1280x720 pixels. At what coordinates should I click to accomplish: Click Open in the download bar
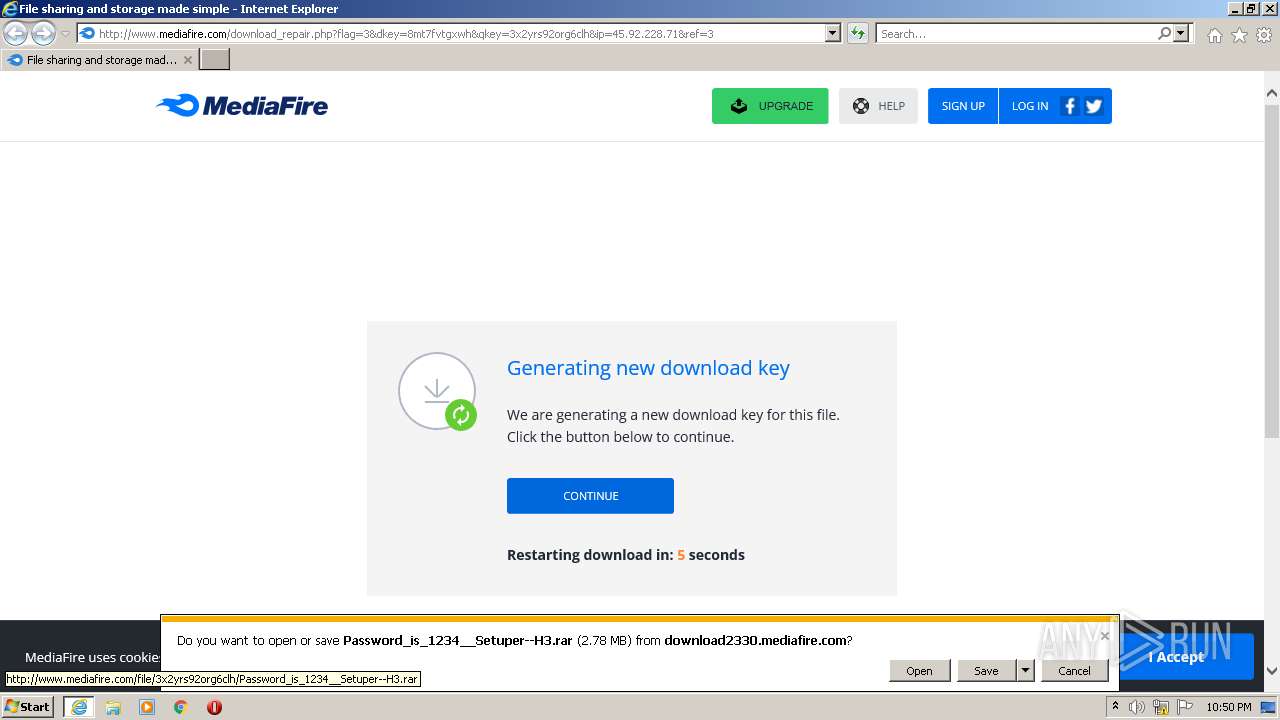[919, 670]
